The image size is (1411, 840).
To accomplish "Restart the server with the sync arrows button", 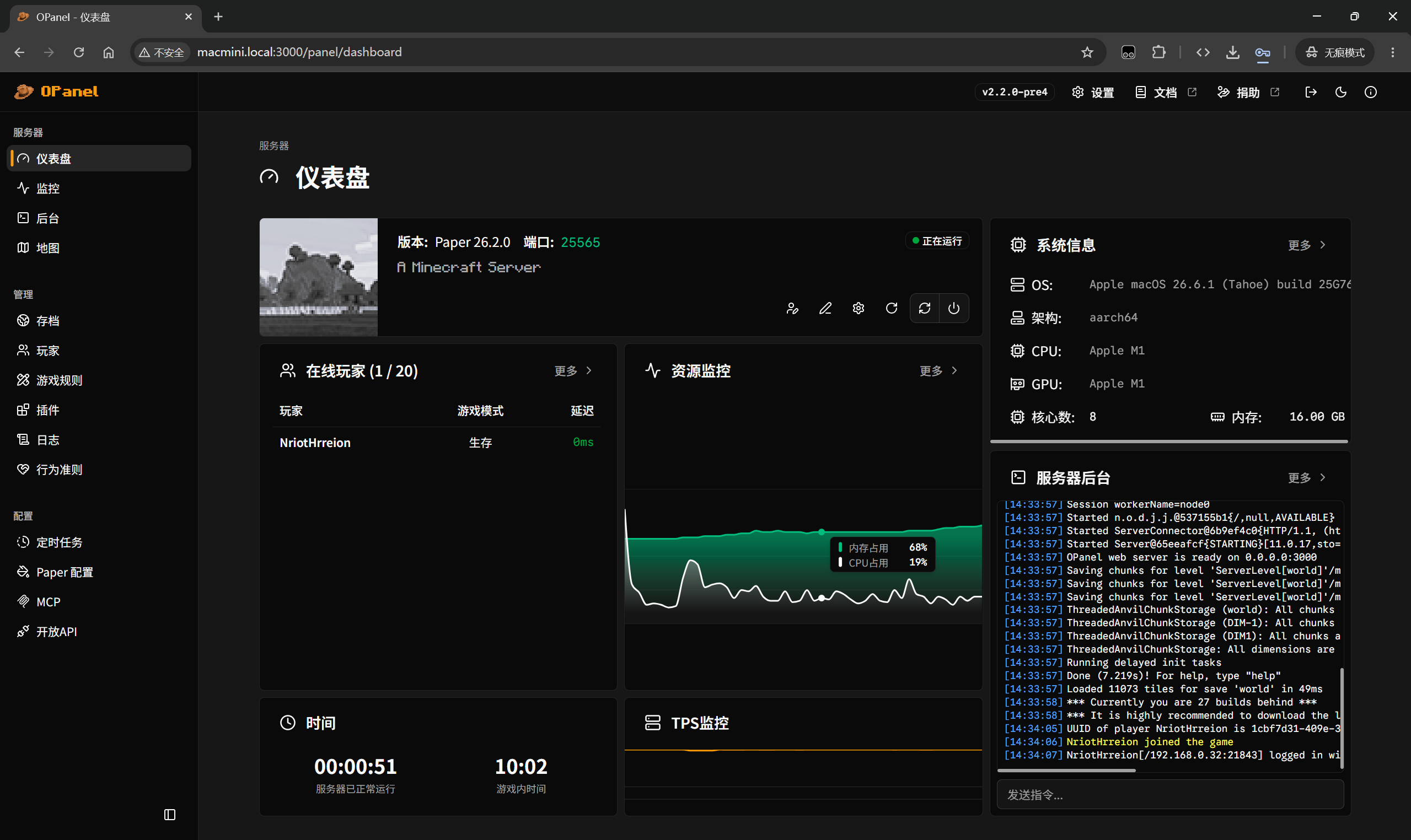I will (x=925, y=309).
